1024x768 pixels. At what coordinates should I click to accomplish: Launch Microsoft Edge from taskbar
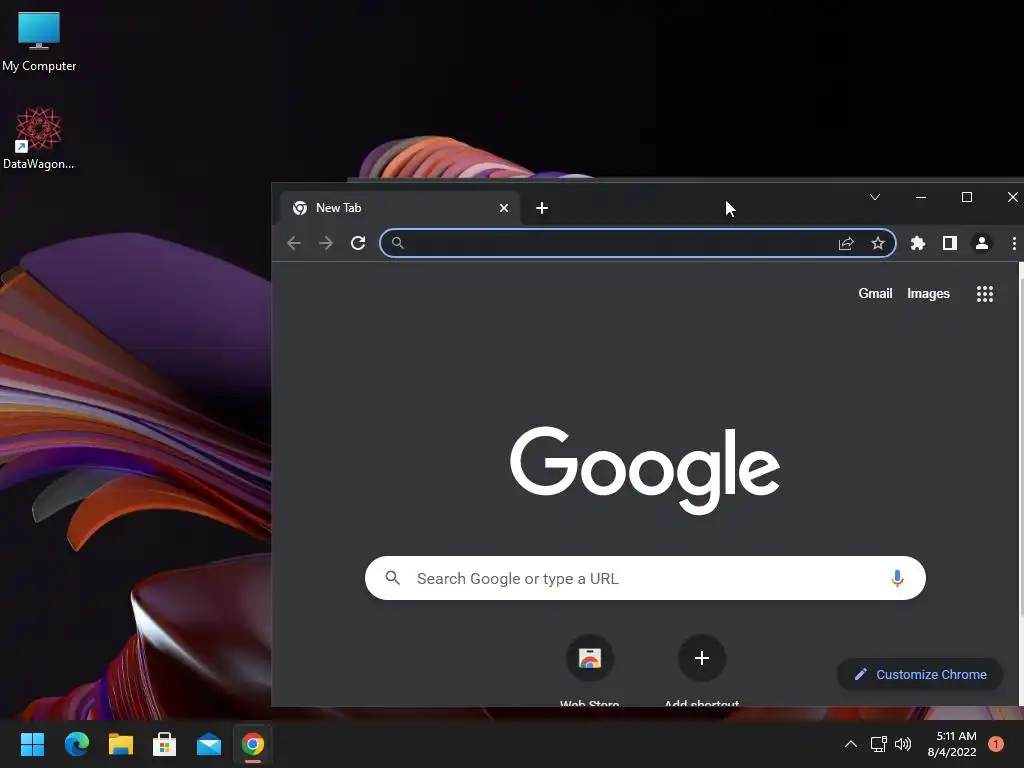coord(76,744)
